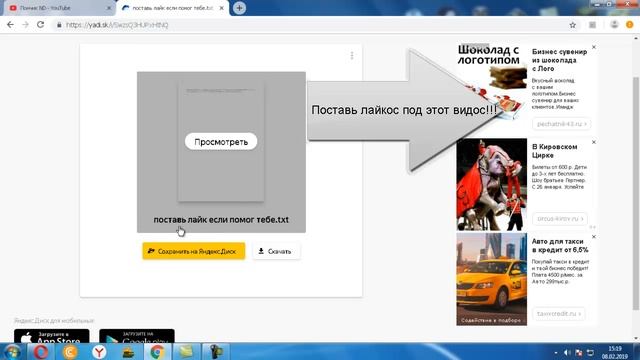Bookmark this page with the star icon

pyautogui.click(x=573, y=25)
